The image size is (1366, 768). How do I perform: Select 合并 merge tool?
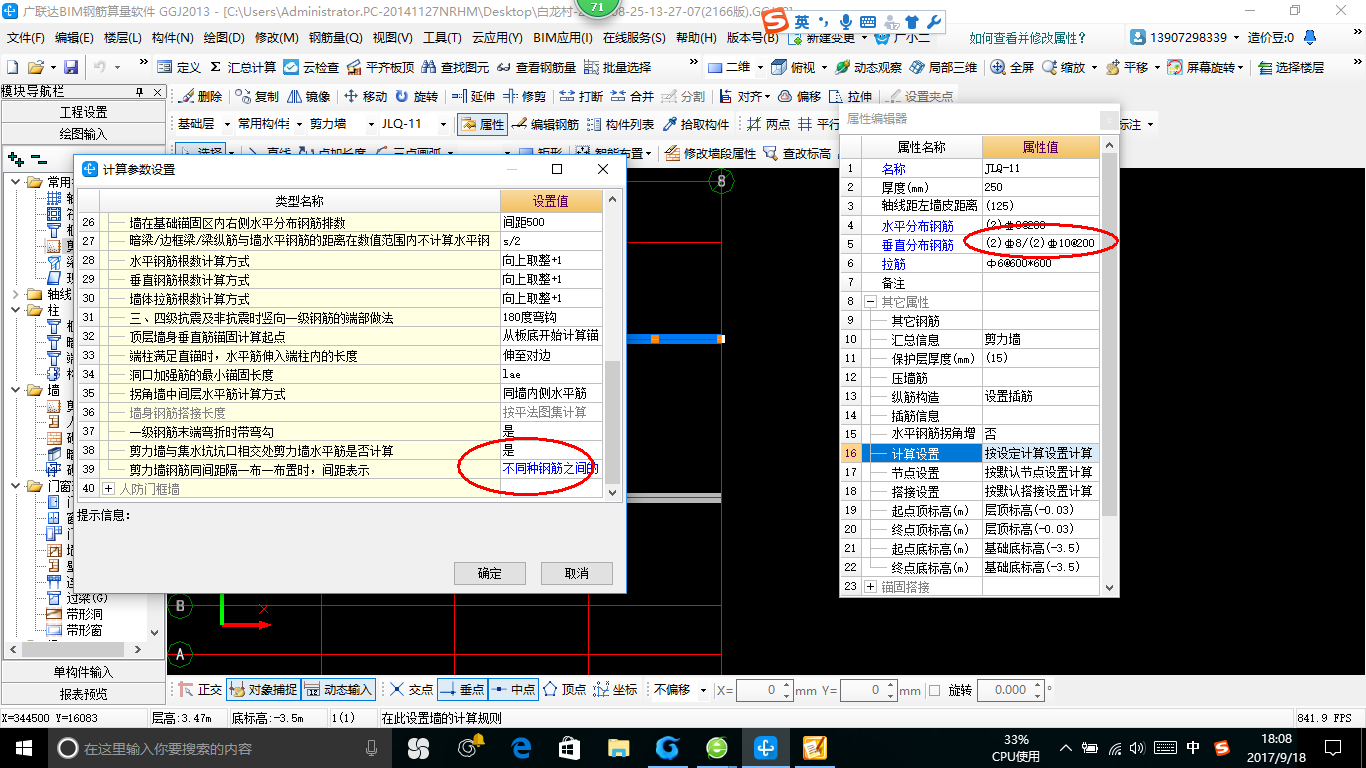pos(632,97)
